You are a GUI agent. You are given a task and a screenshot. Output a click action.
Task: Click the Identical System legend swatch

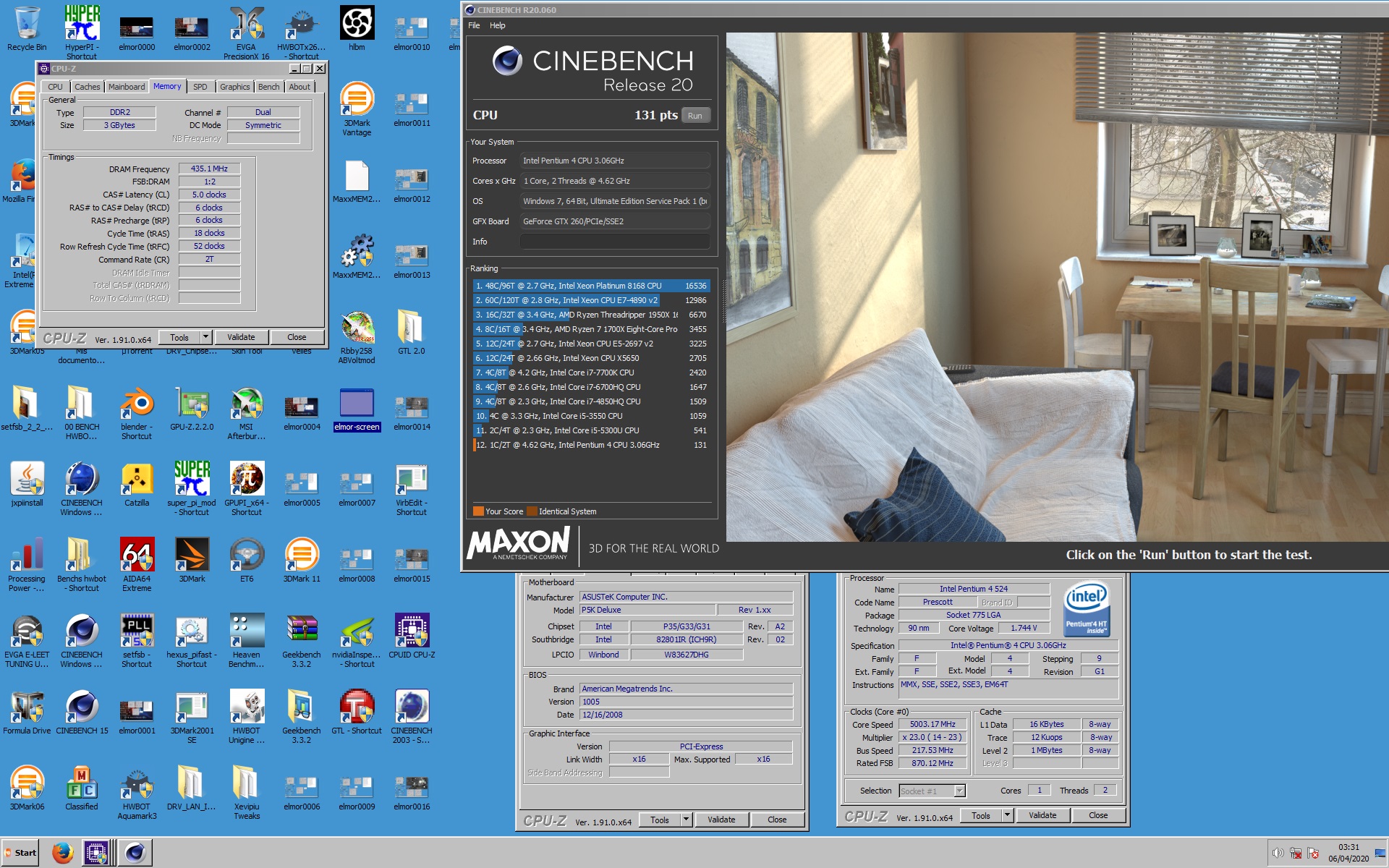pos(532,511)
